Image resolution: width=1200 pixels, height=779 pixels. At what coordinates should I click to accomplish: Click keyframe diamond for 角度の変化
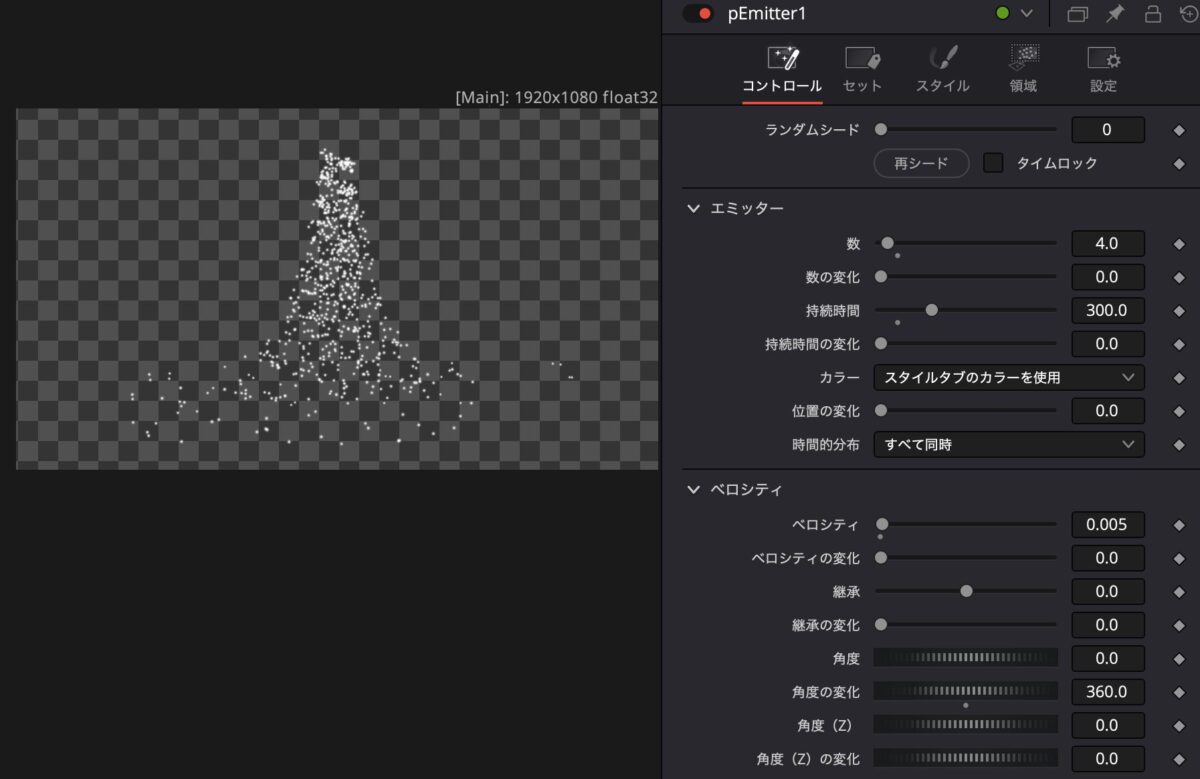pos(1179,692)
